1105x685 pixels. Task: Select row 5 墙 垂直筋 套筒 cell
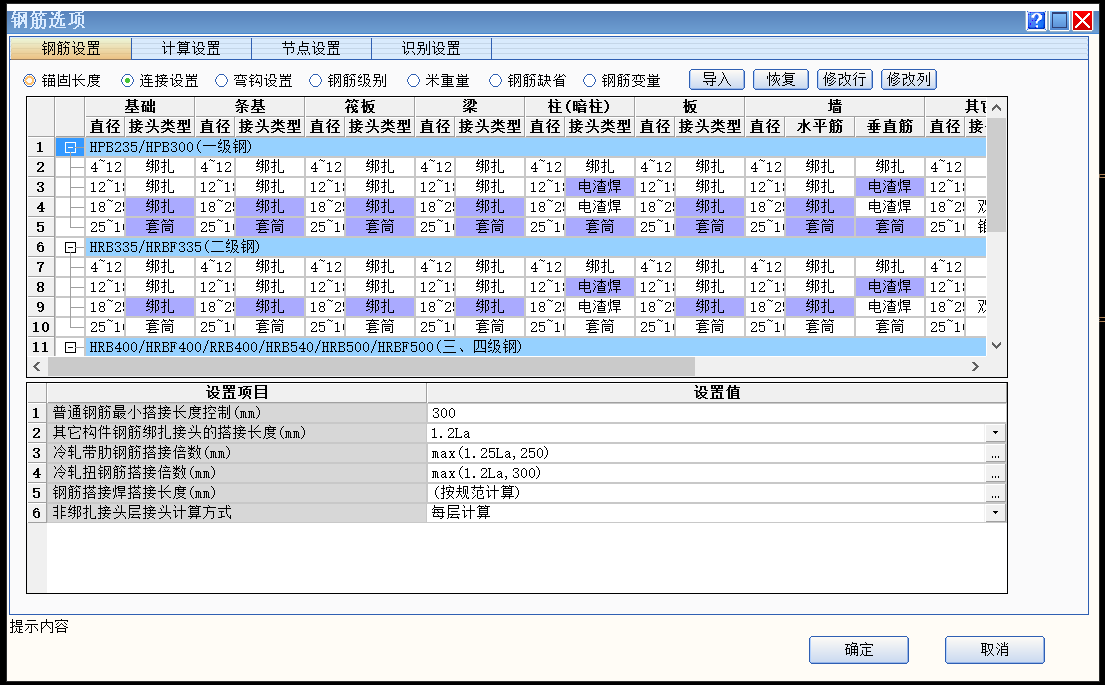[889, 227]
